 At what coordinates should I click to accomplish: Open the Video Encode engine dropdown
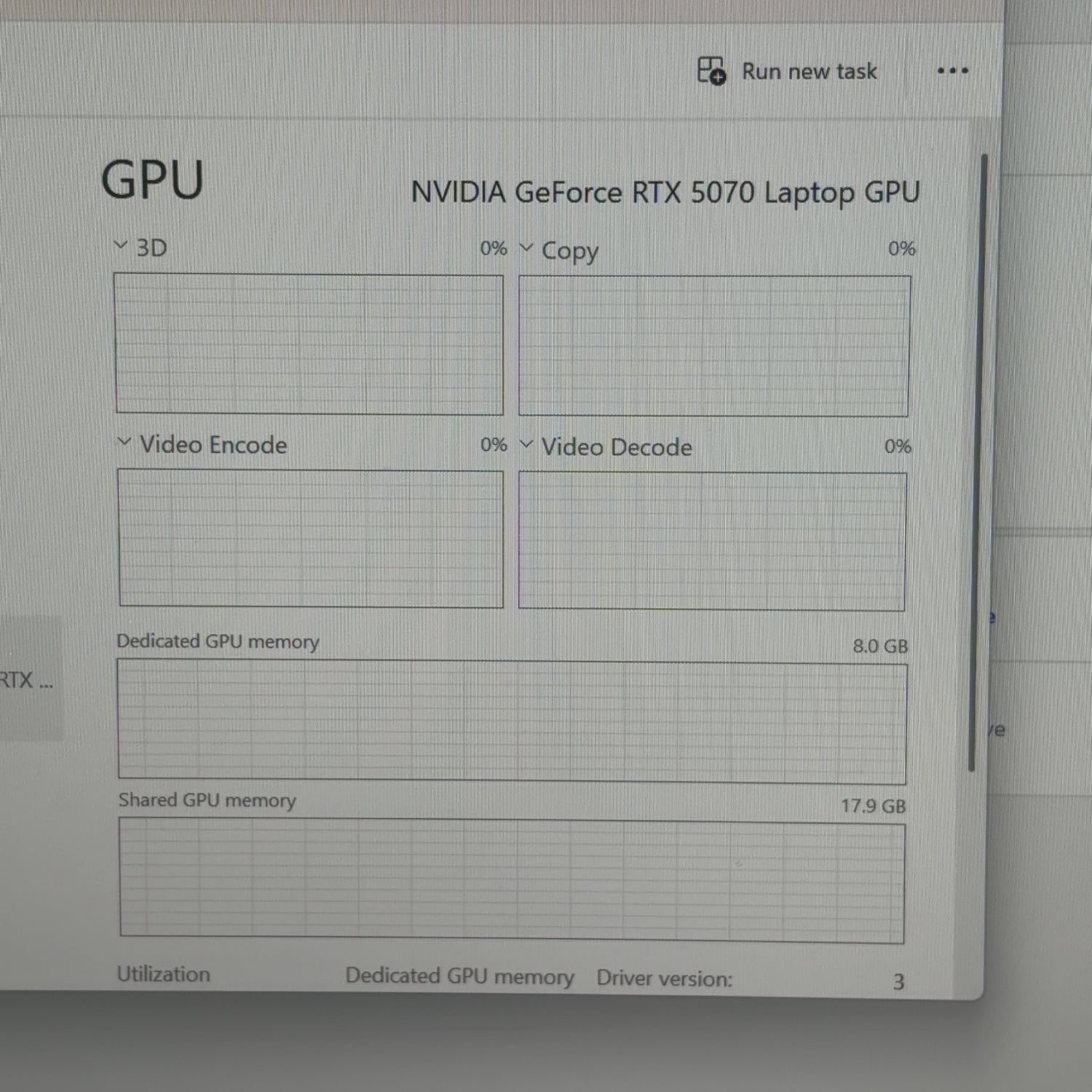(124, 442)
